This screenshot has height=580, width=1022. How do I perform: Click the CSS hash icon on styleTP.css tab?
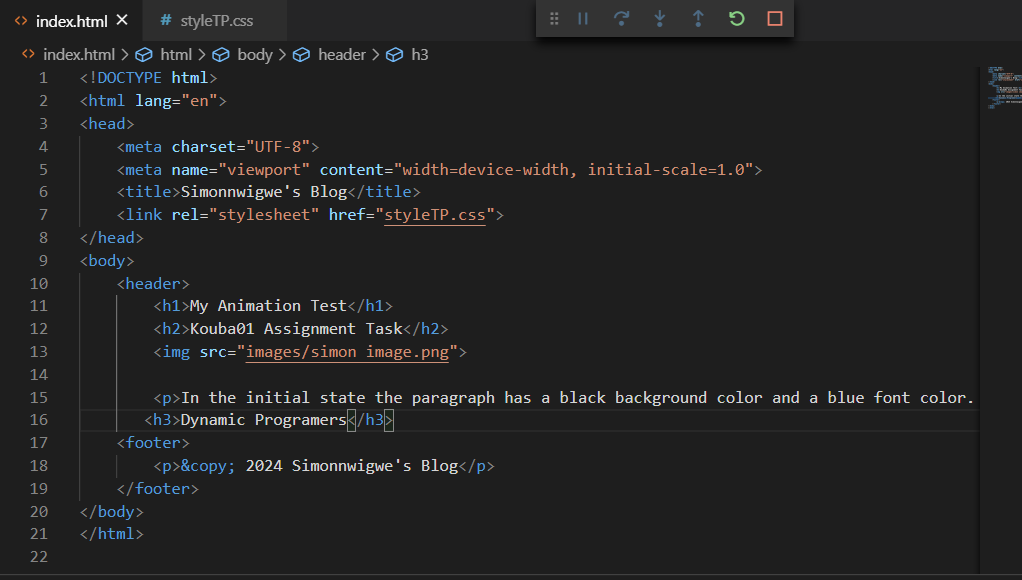[166, 20]
